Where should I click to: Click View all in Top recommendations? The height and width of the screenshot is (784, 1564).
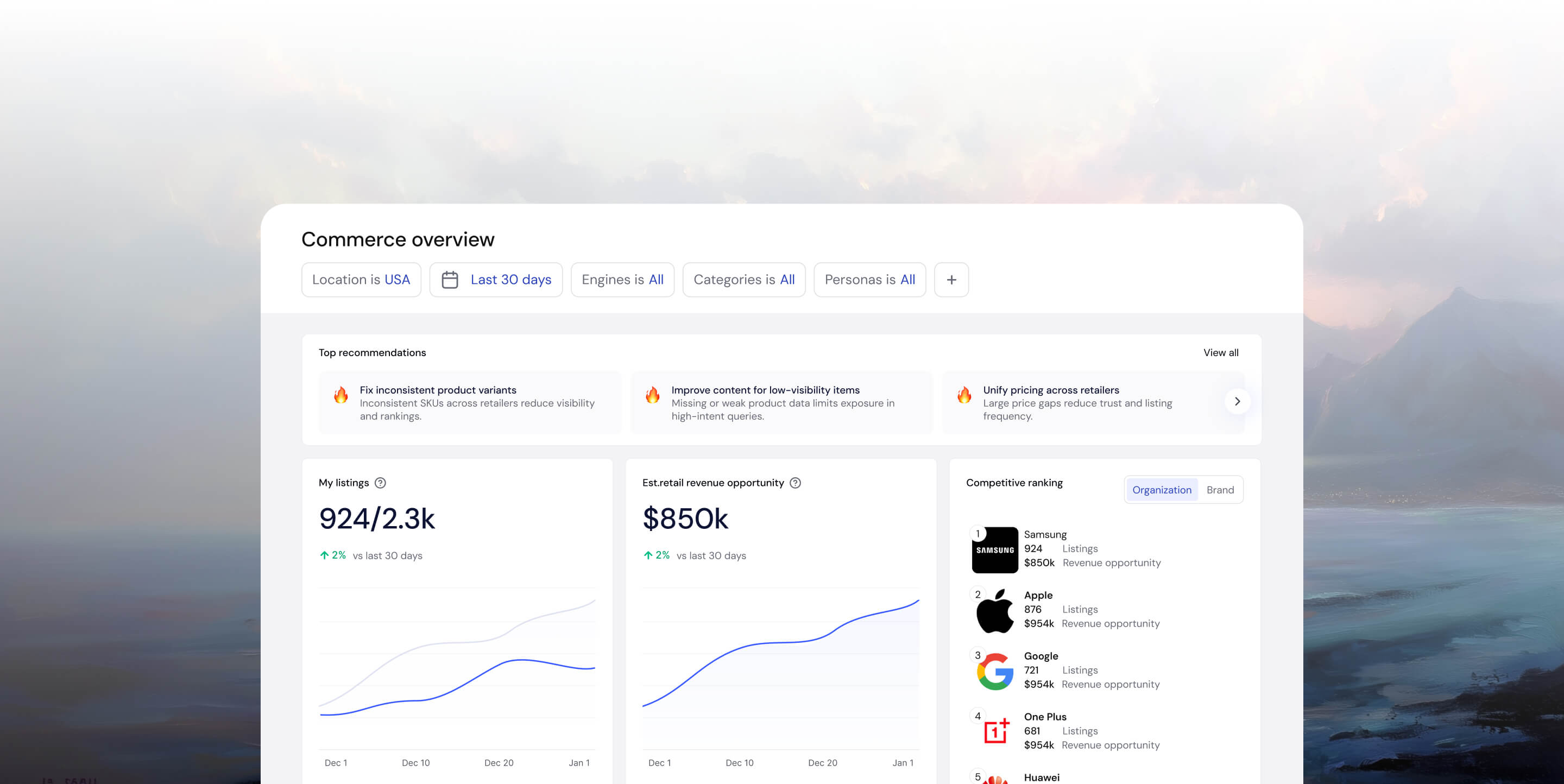[x=1221, y=352]
